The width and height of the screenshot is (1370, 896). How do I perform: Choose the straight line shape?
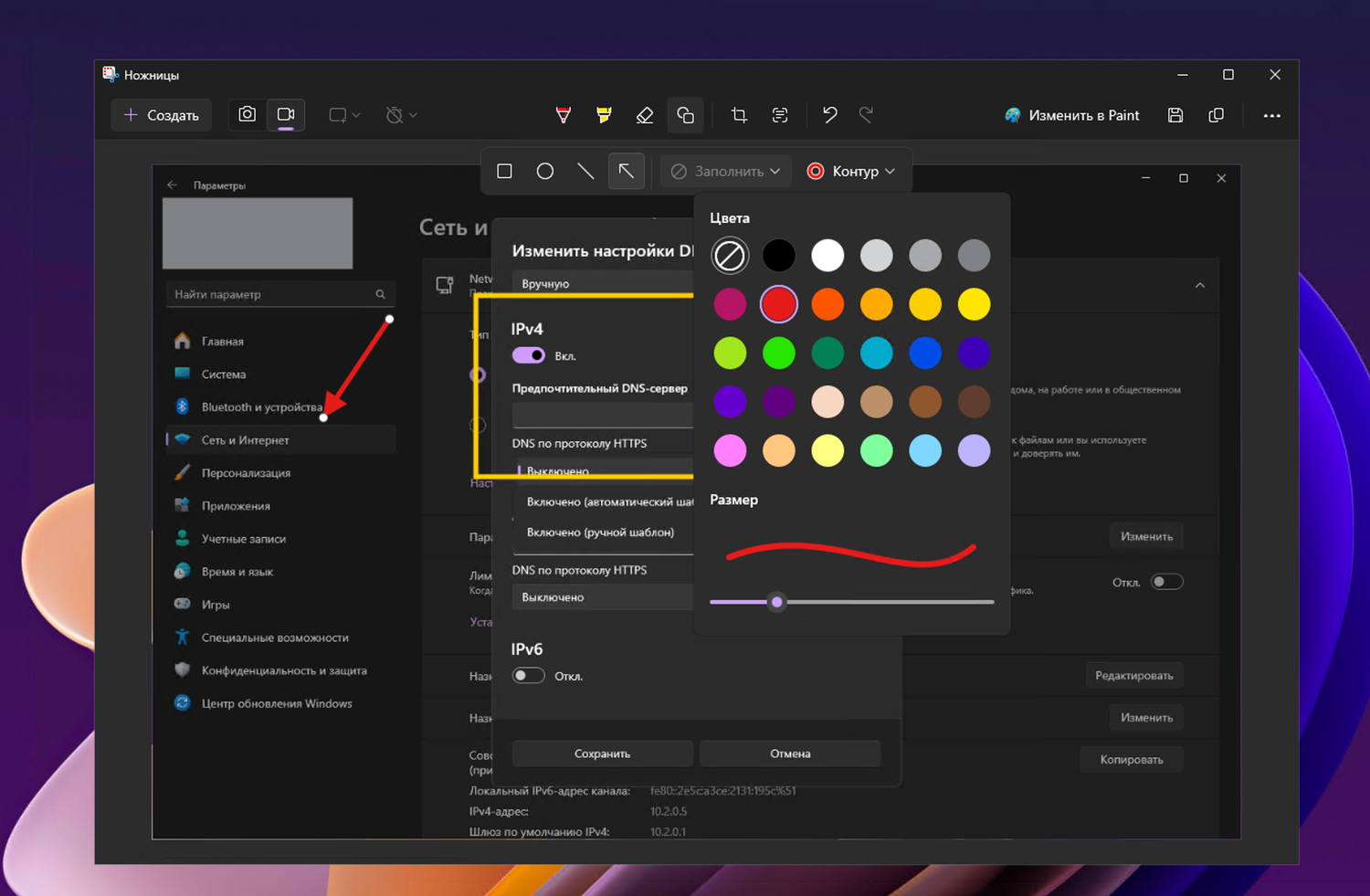(585, 171)
